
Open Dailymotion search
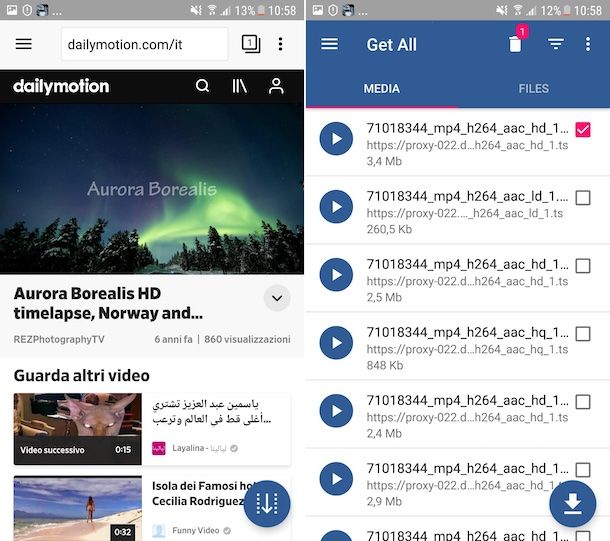(x=202, y=86)
